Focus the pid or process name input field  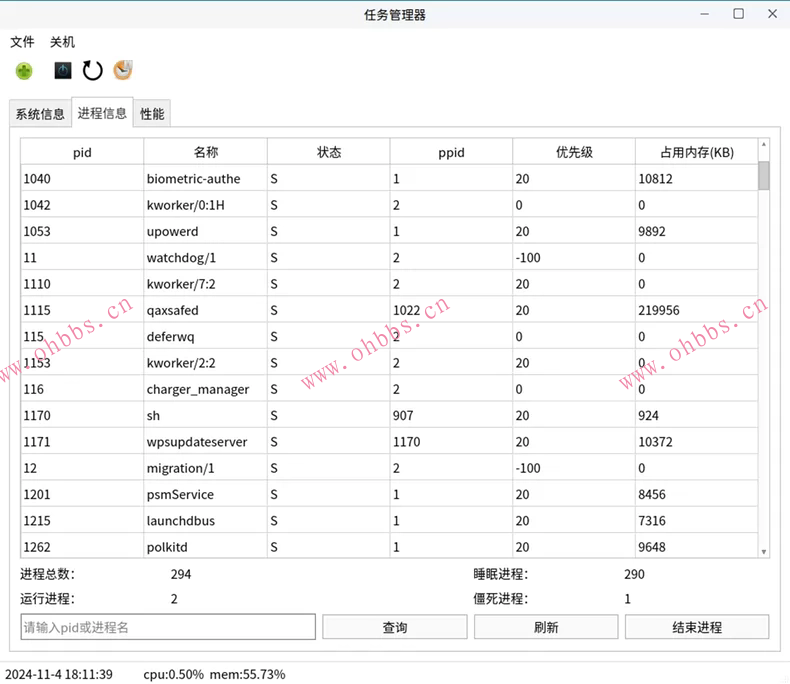click(168, 627)
